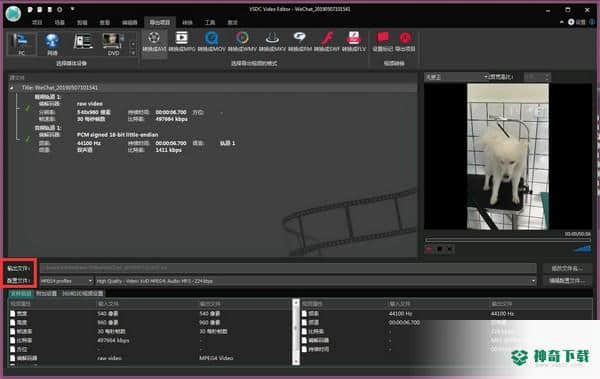Click the Edit Profile button
Screen dimensions: 600x379
pyautogui.click(x=566, y=281)
